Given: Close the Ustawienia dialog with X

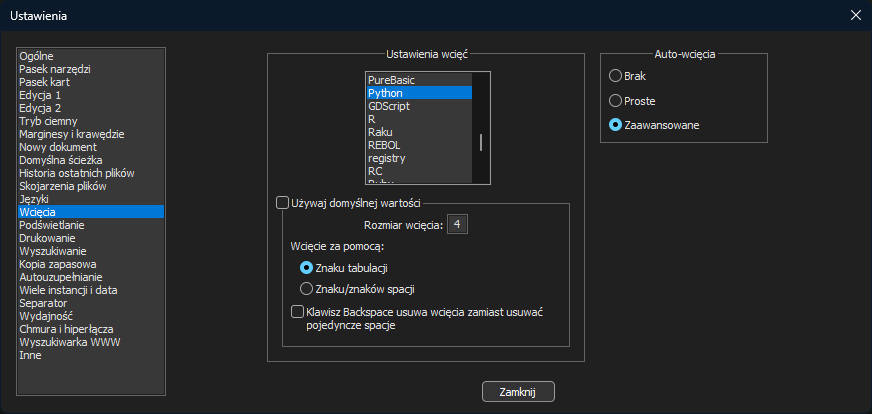Looking at the screenshot, I should pyautogui.click(x=855, y=15).
